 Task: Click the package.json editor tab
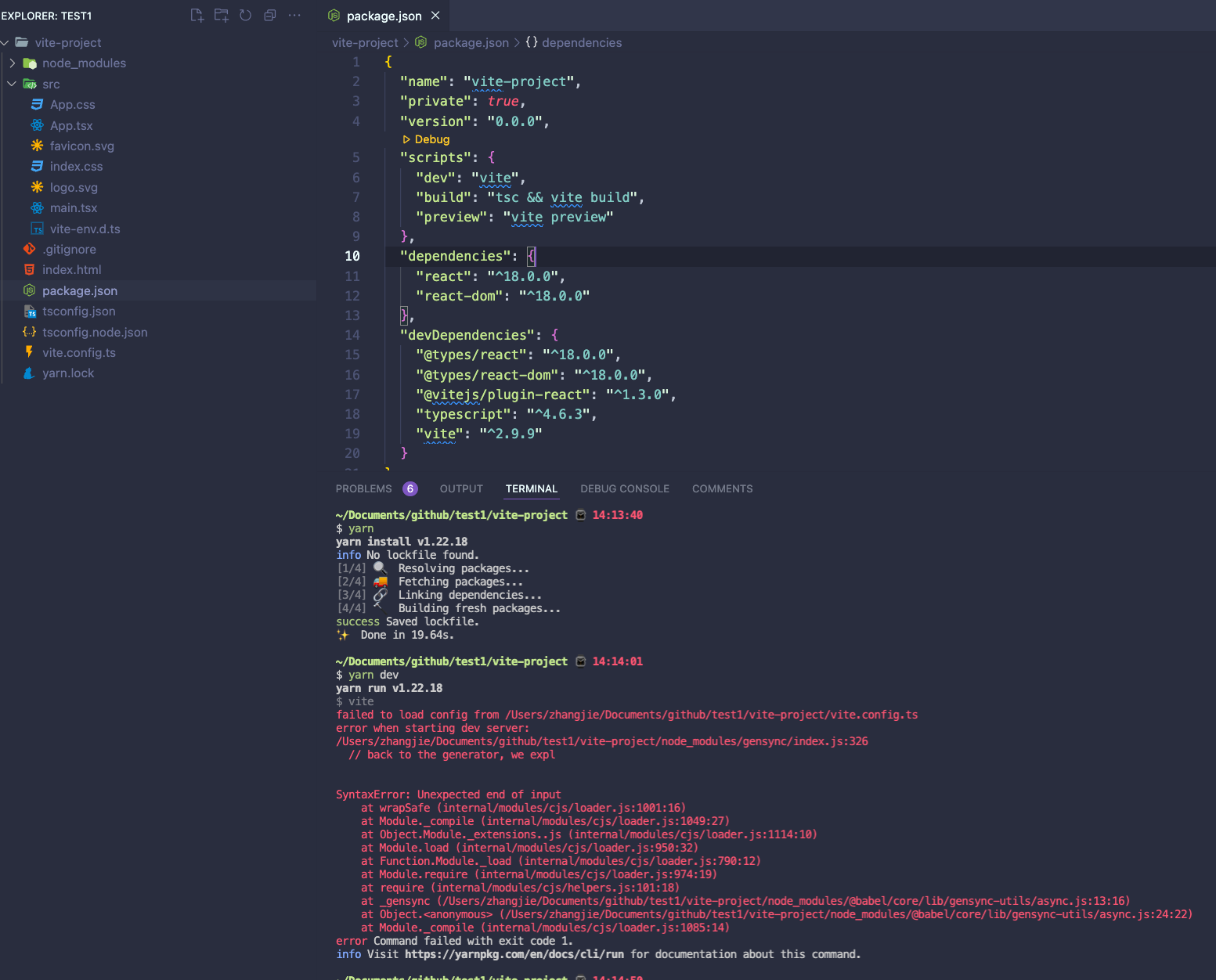(x=384, y=16)
